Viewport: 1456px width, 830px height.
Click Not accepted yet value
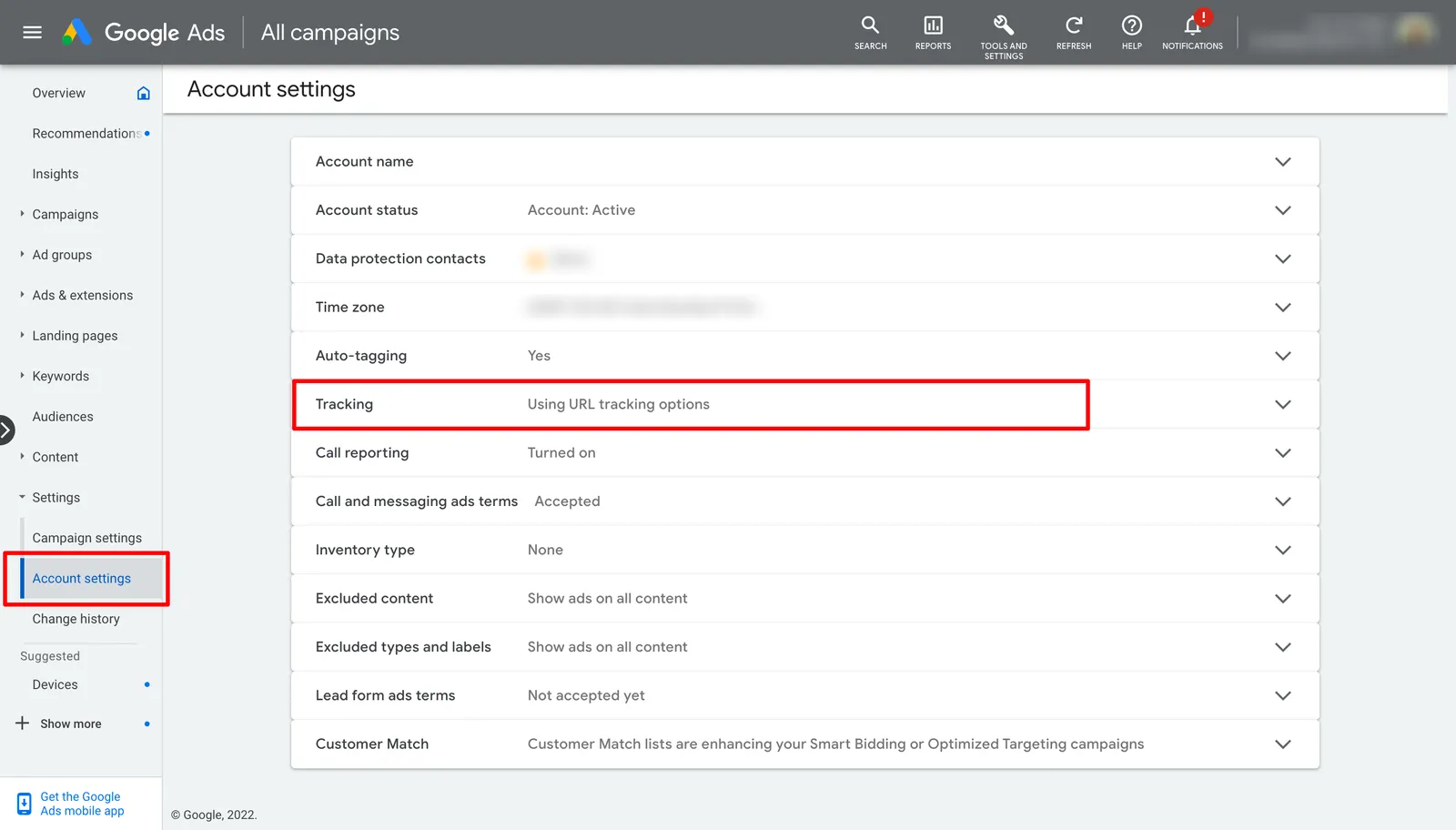(x=586, y=695)
